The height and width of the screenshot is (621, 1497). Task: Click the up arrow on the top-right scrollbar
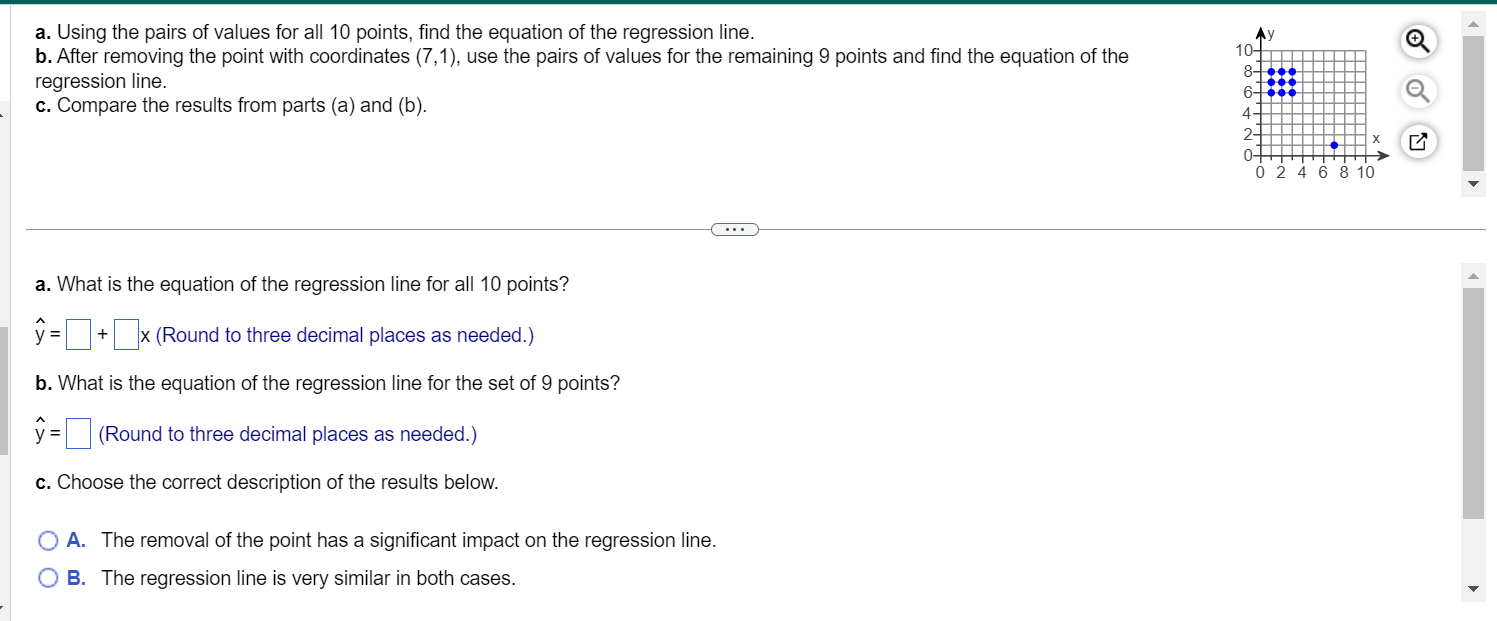point(1473,21)
